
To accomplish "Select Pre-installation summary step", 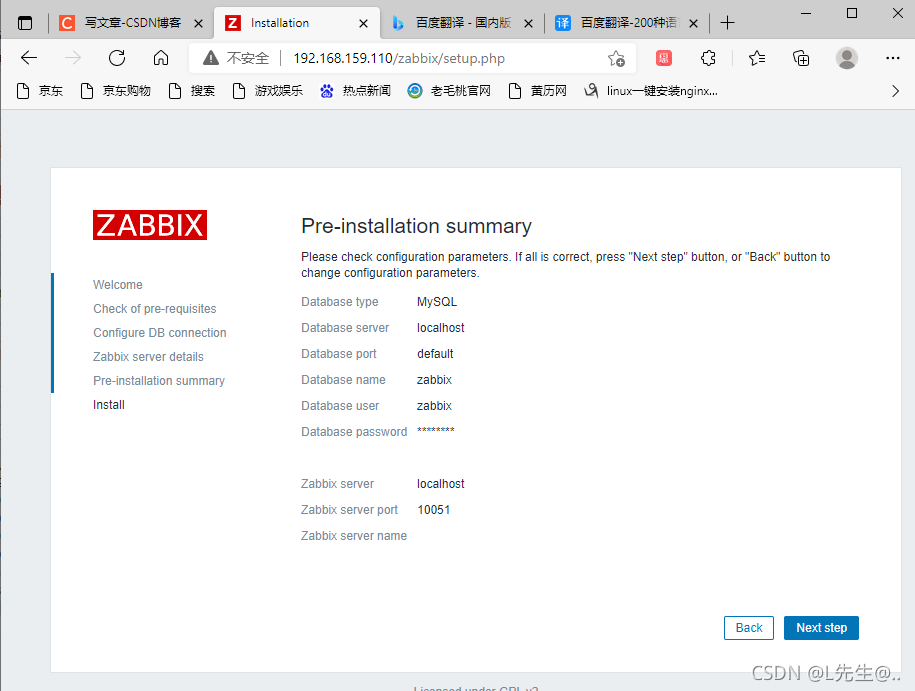I will click(x=159, y=381).
